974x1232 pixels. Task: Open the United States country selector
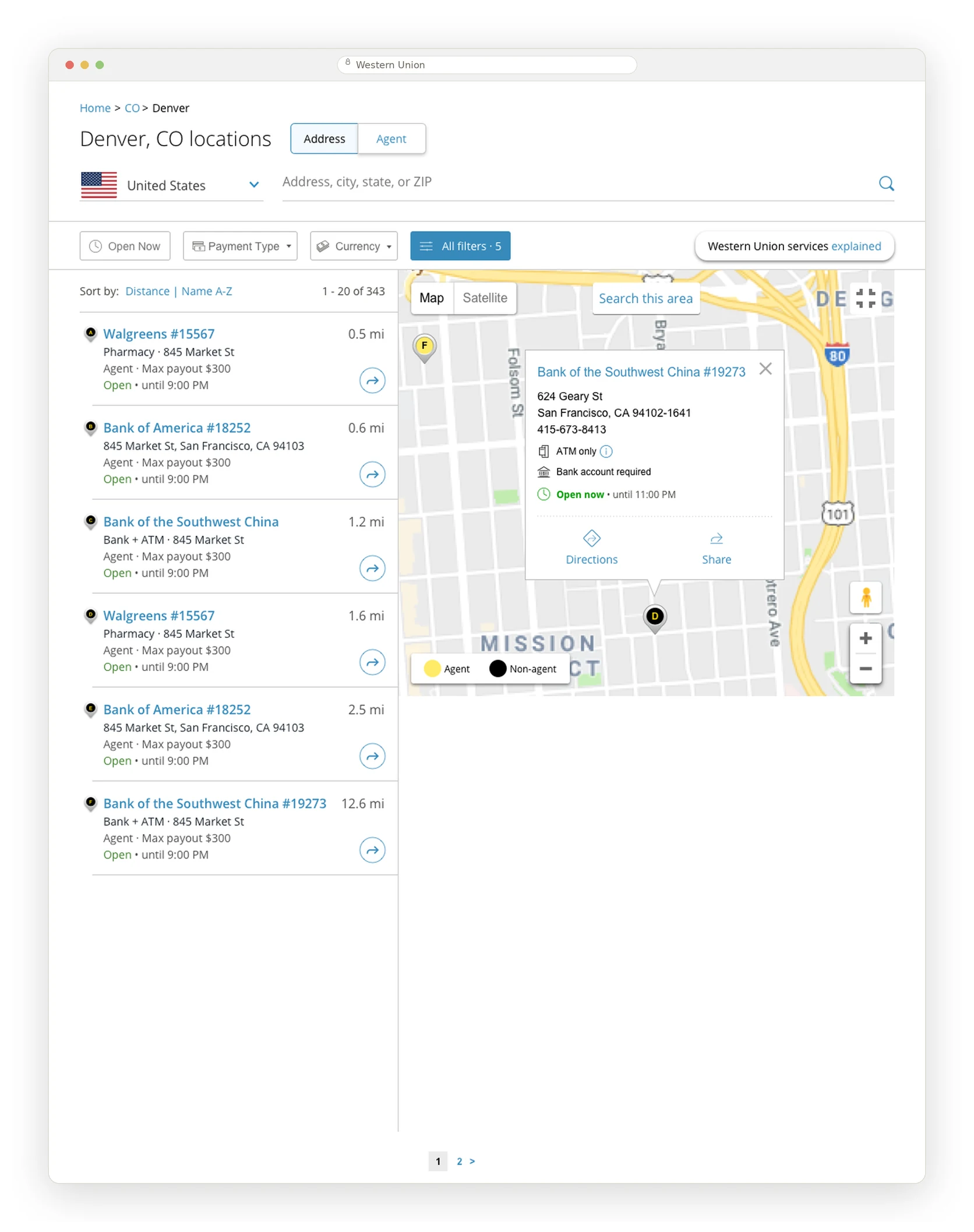[x=171, y=185]
